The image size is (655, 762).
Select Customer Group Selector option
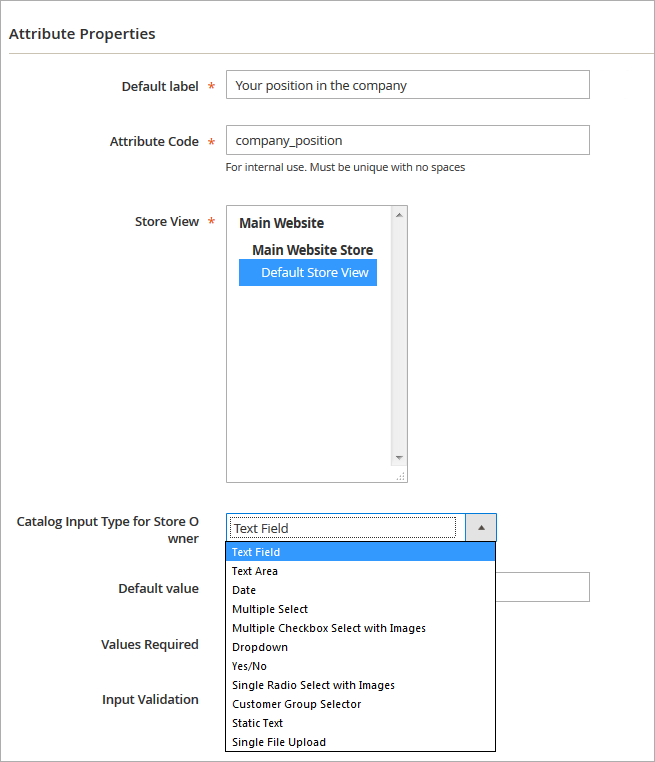pyautogui.click(x=296, y=704)
